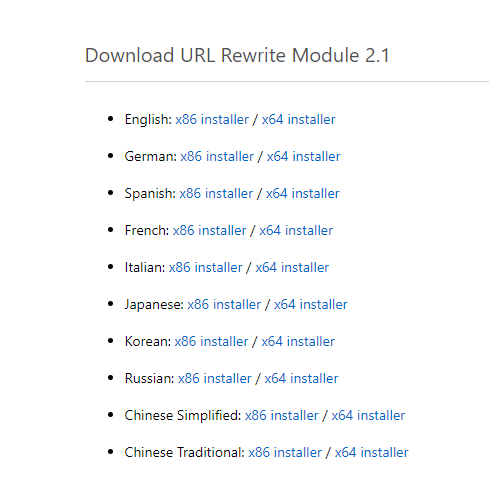Open the German x64 installer link
This screenshot has width=489, height=490.
tap(303, 156)
